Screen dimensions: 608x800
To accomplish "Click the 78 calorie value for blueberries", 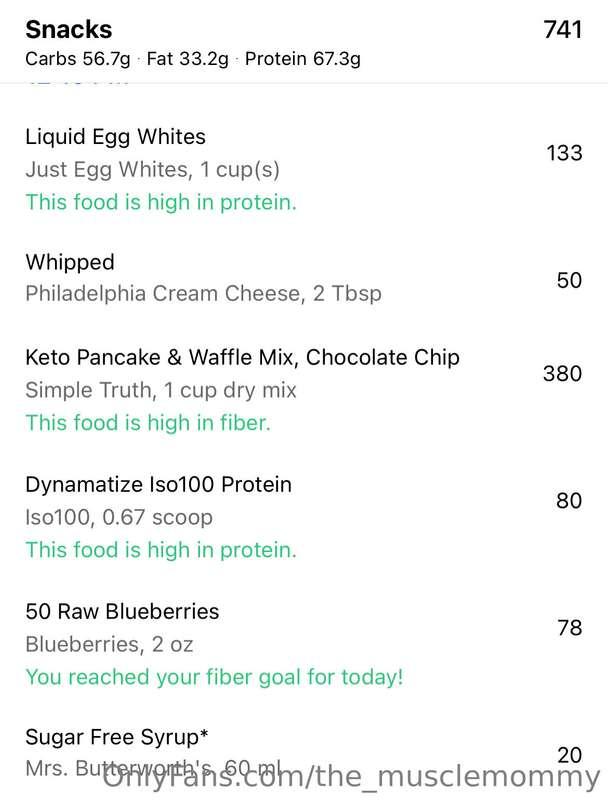I will pos(570,628).
